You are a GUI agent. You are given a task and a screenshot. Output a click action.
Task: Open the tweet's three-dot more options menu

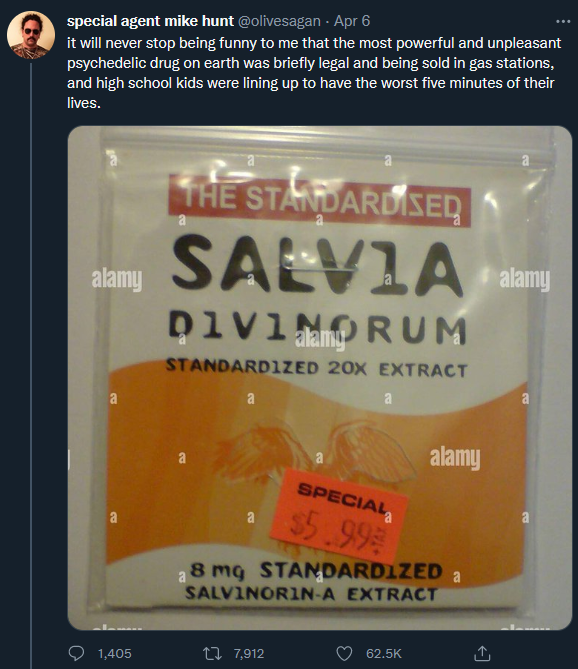(563, 21)
